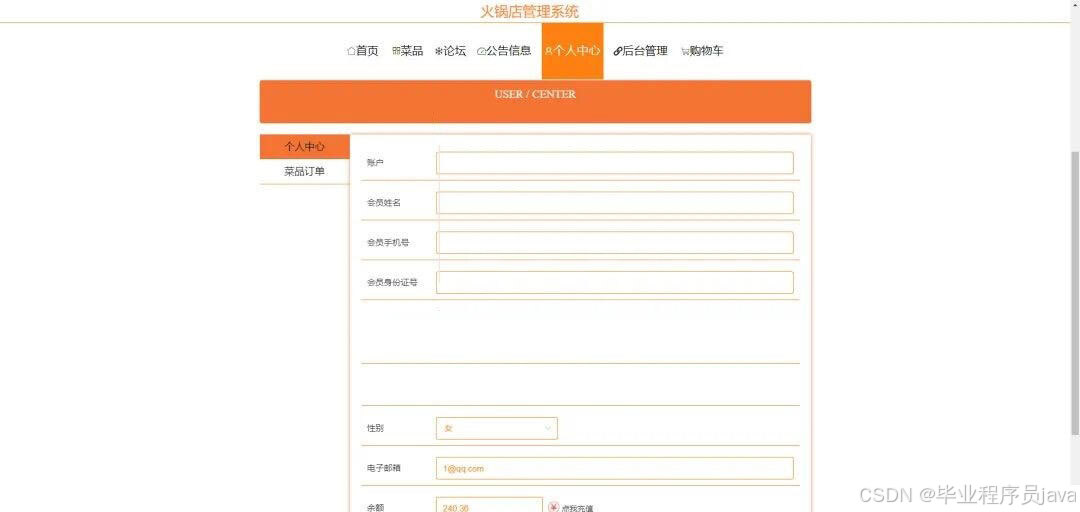Open the 购物车 shopping cart
Image resolution: width=1080 pixels, height=512 pixels.
pos(702,51)
